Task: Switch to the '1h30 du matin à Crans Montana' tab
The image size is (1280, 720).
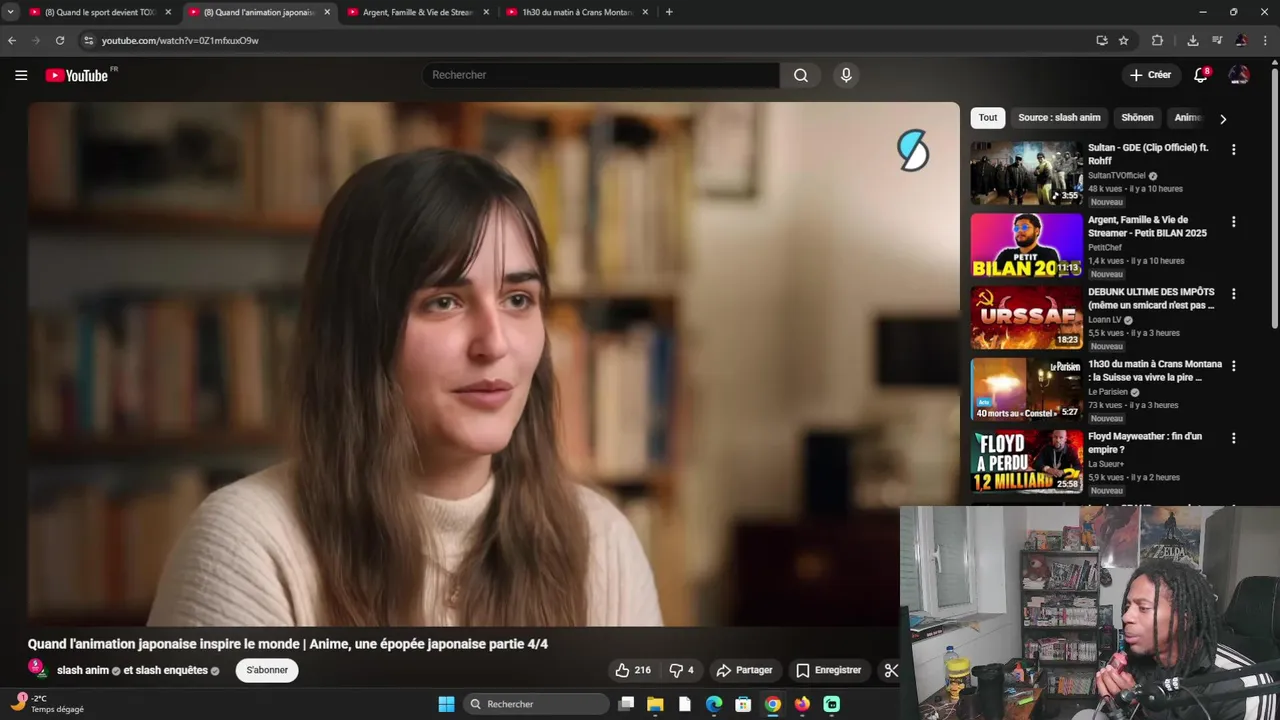Action: tap(577, 12)
